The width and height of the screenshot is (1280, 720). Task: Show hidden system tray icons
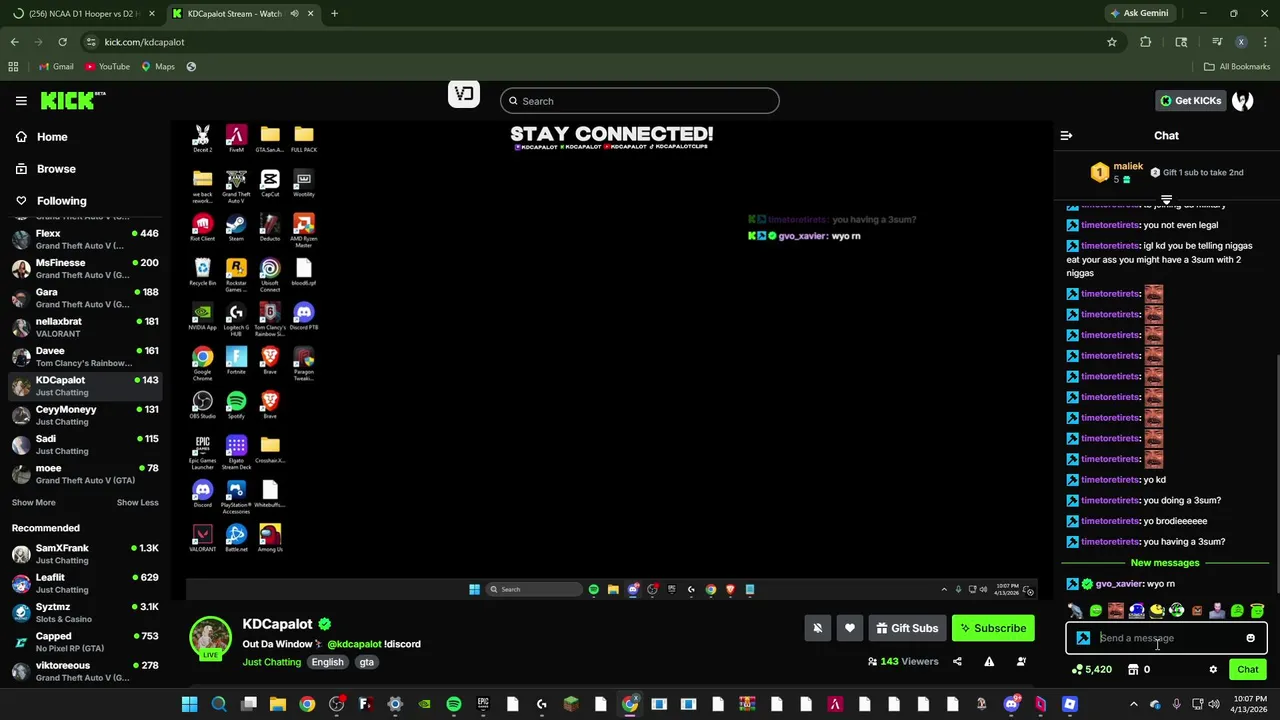tap(1133, 704)
